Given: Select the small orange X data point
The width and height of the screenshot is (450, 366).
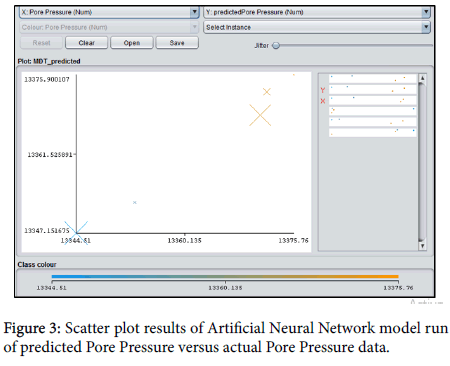Looking at the screenshot, I should pyautogui.click(x=267, y=92).
